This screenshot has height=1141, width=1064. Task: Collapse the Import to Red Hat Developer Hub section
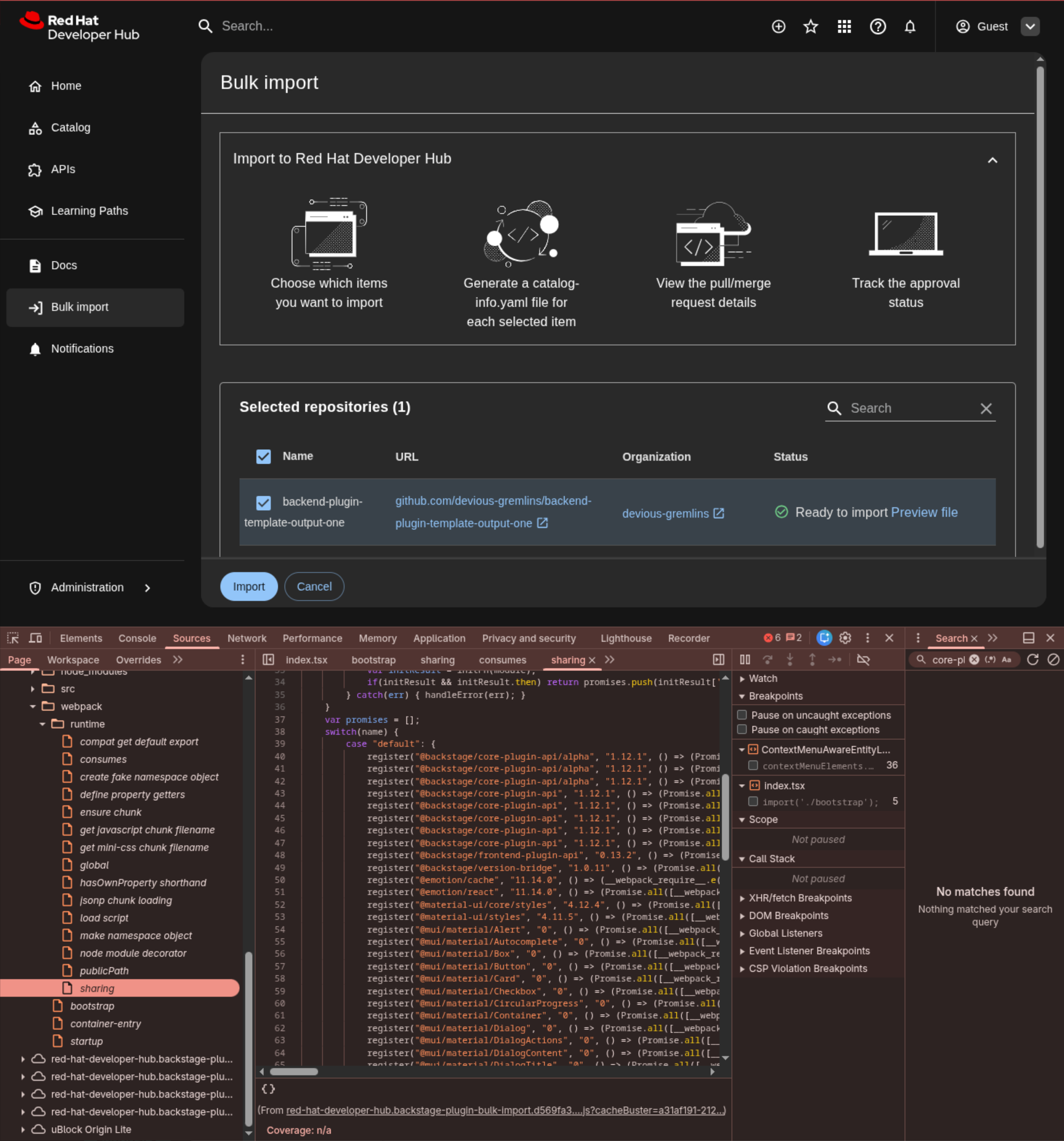[992, 160]
